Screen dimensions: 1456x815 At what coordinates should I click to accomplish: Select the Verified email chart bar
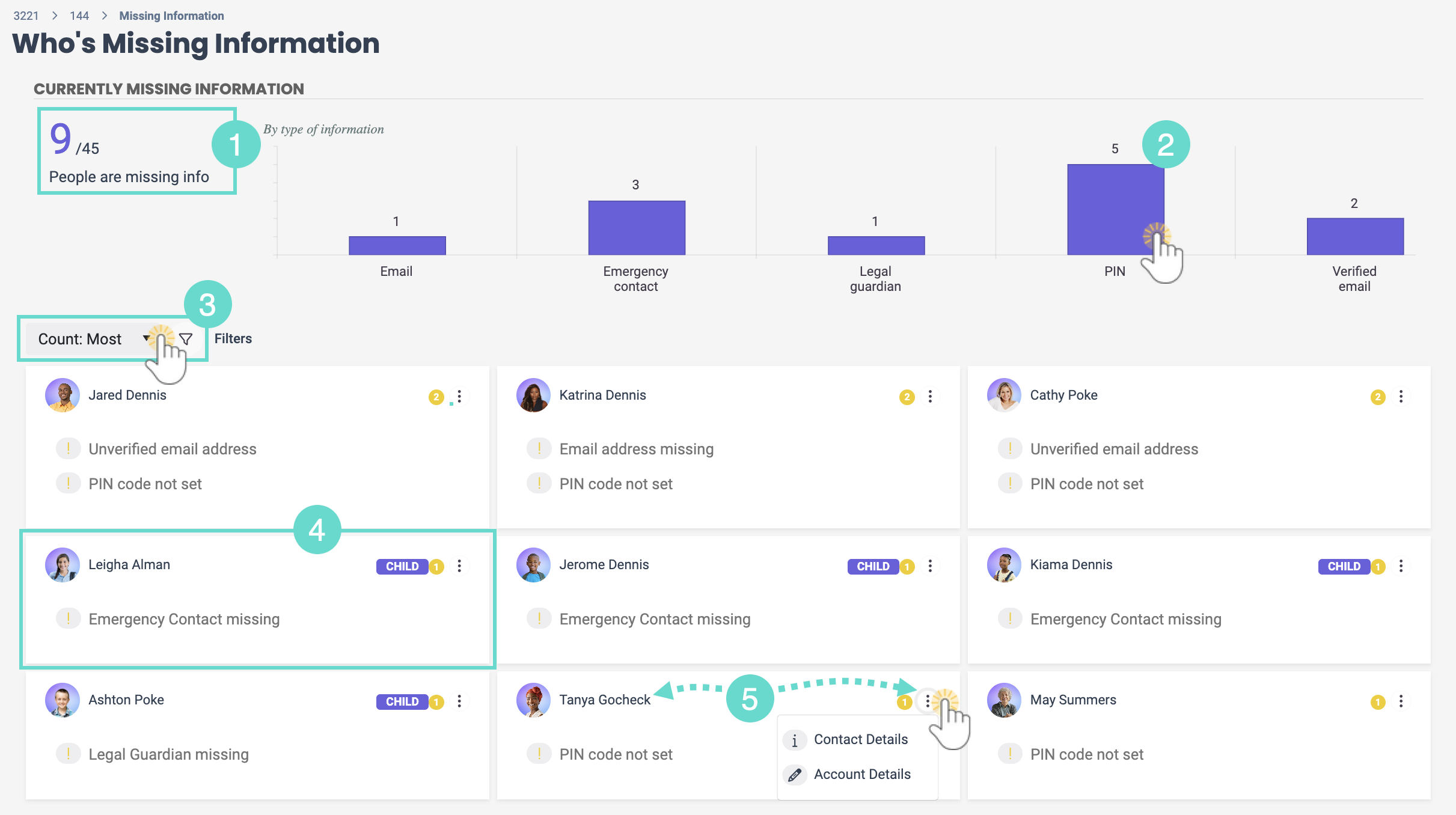click(1354, 236)
